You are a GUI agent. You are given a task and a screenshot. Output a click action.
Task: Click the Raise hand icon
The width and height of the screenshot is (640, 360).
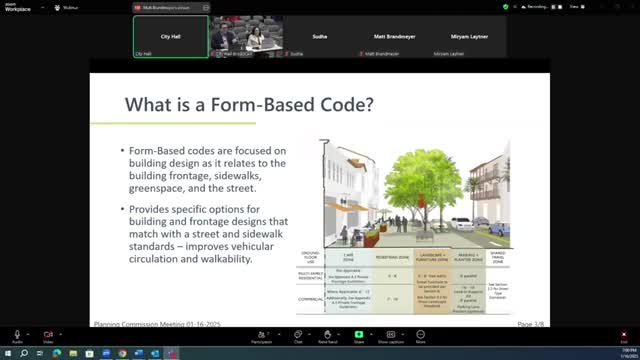(x=327, y=337)
